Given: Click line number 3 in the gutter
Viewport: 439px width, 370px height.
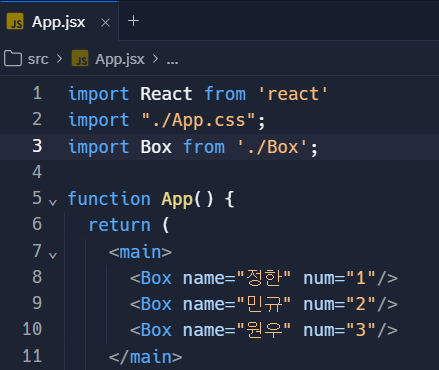Looking at the screenshot, I should point(37,146).
